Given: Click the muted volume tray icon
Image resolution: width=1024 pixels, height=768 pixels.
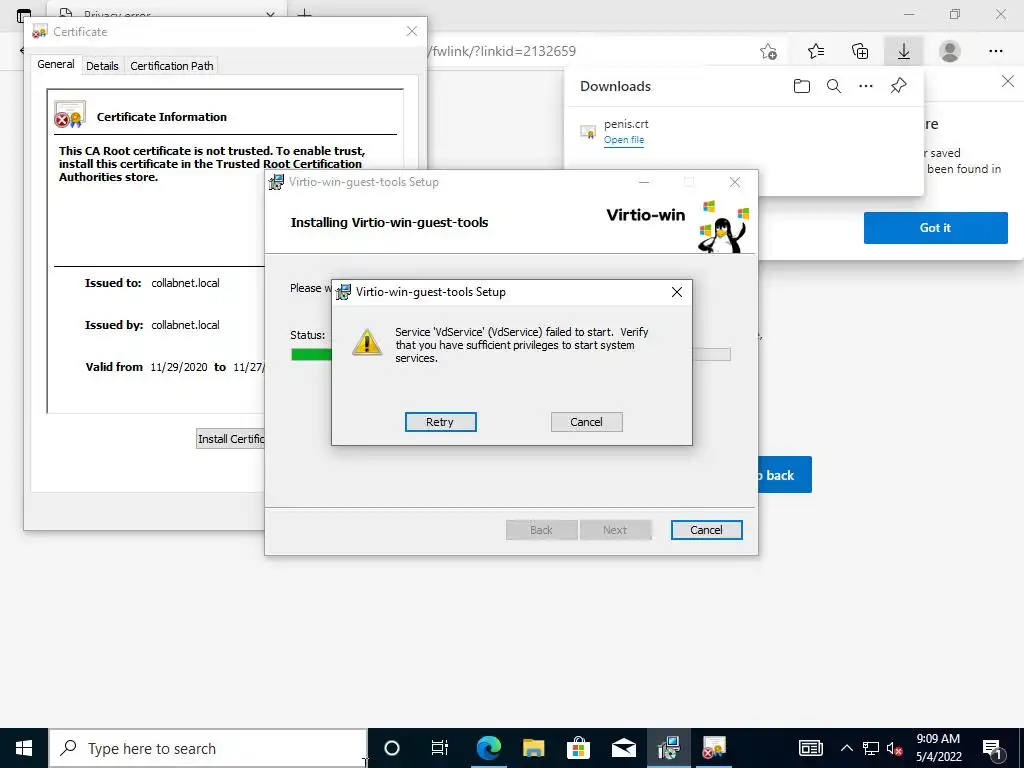Looking at the screenshot, I should [x=895, y=748].
